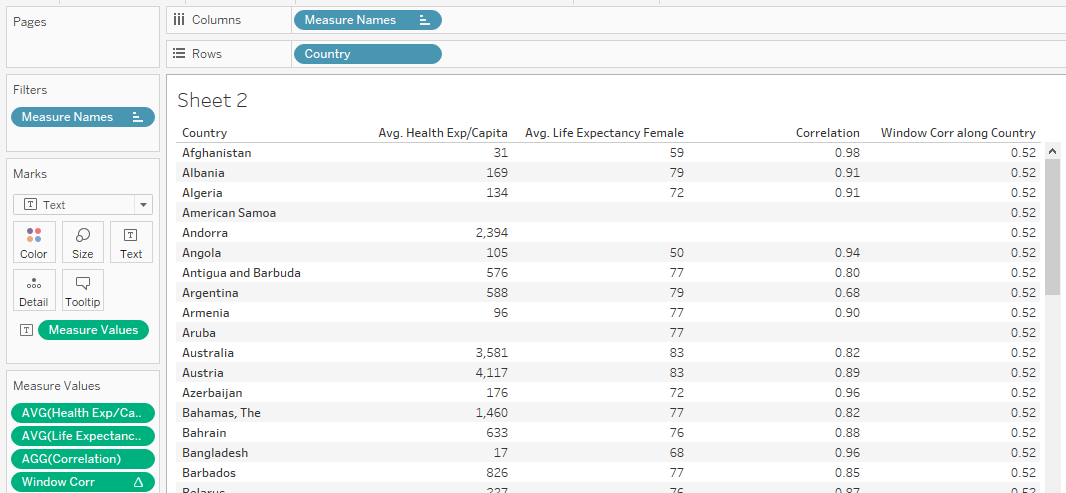Select the AVG(Health Exp/Capita) measure pill
The height and width of the screenshot is (493, 1066).
82,412
